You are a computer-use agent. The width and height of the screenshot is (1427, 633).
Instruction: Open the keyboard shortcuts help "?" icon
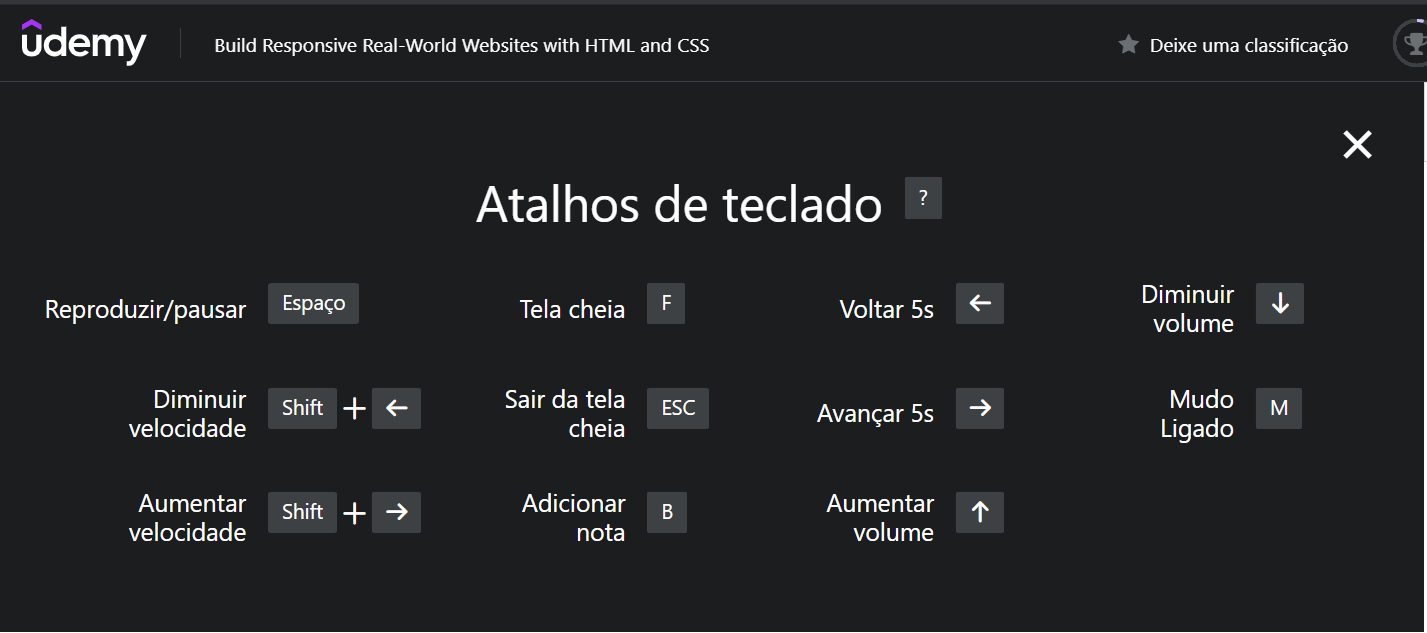922,198
